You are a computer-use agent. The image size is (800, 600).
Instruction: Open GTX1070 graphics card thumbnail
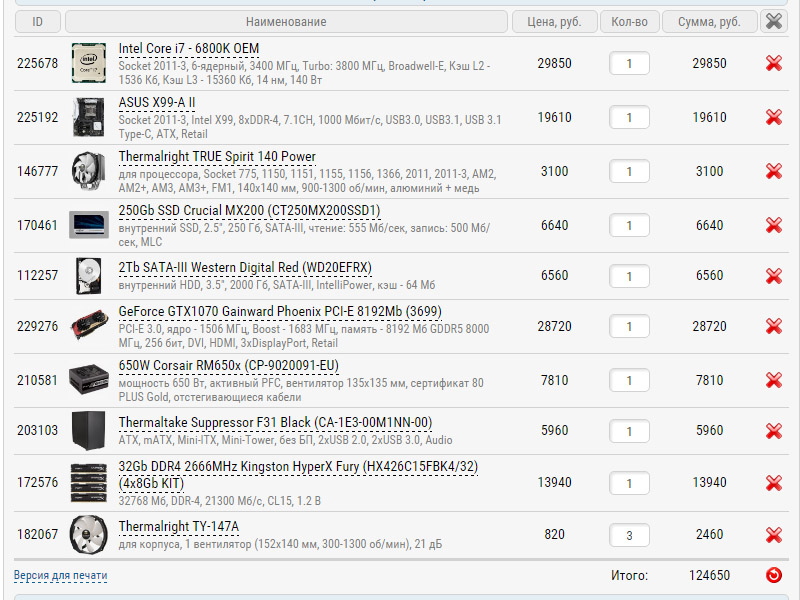(x=89, y=325)
